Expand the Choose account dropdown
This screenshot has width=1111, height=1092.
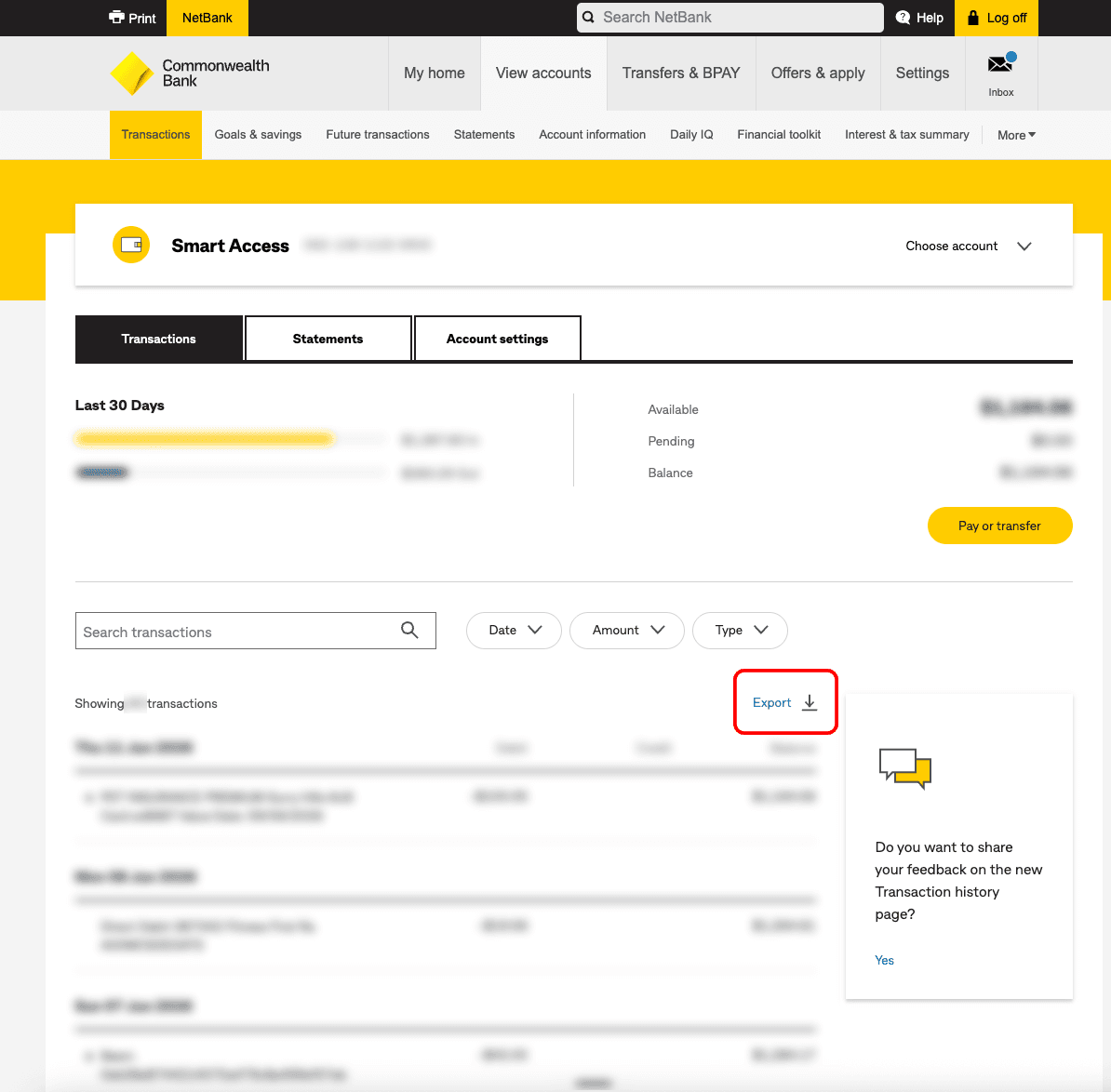968,246
